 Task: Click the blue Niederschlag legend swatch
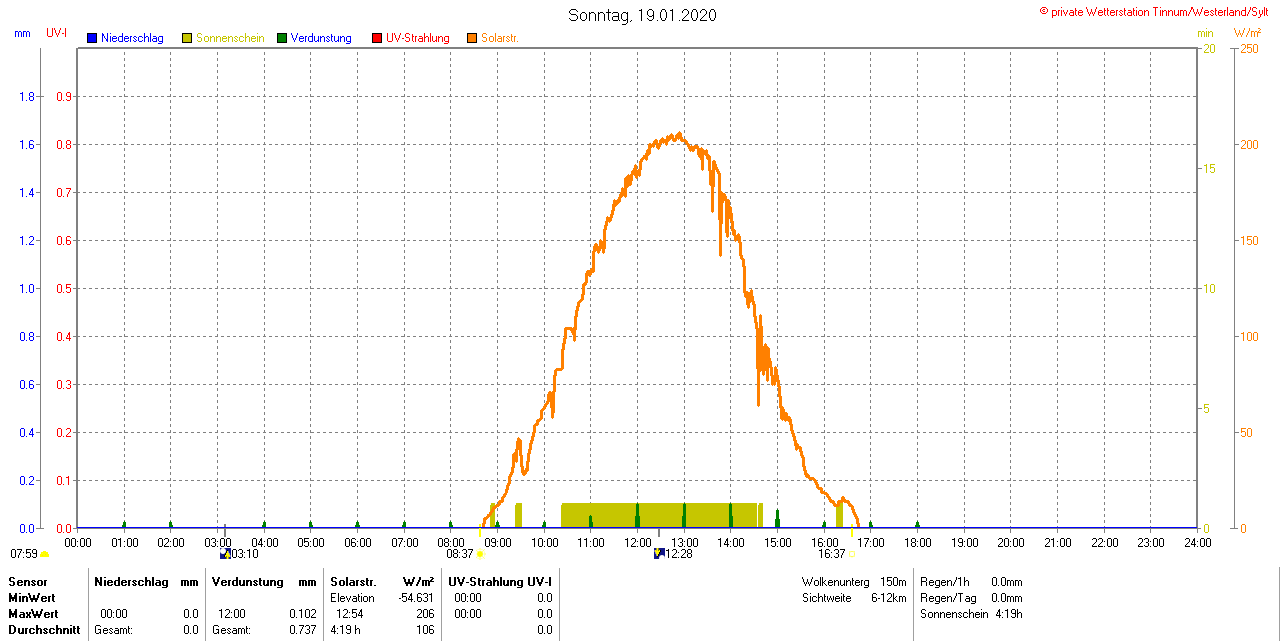(x=92, y=38)
